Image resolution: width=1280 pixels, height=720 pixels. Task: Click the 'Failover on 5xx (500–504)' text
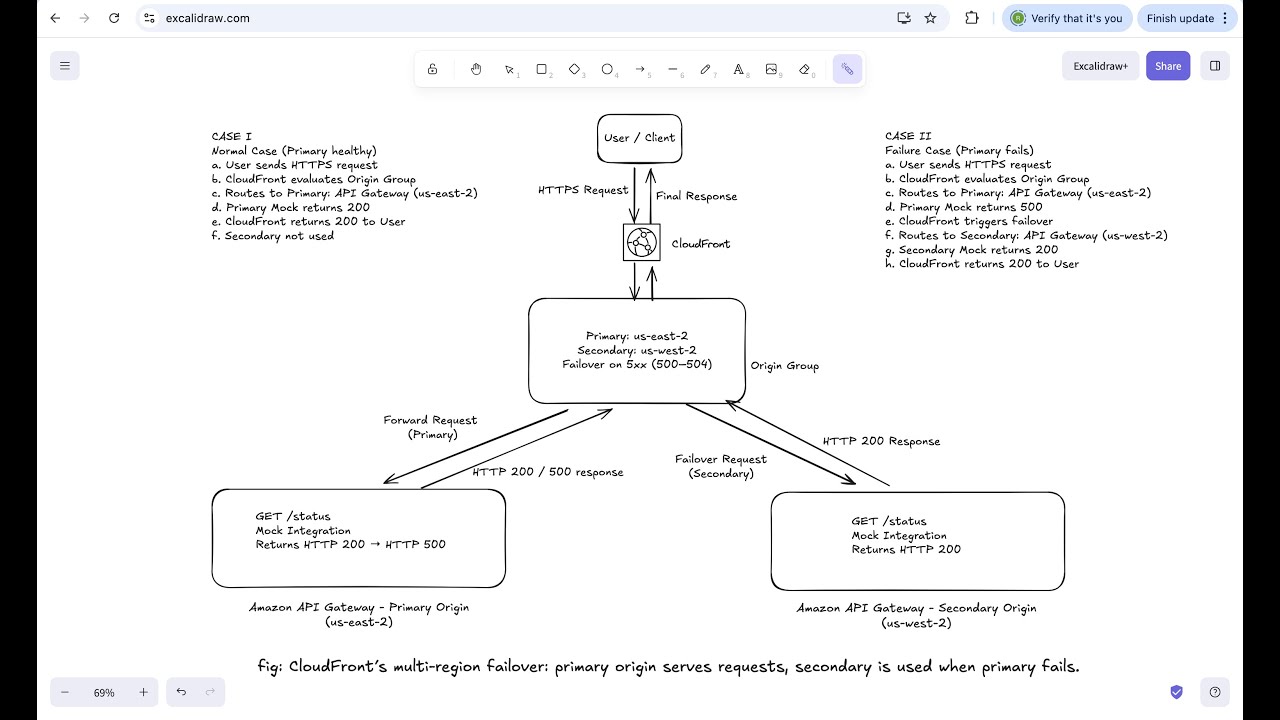pos(637,365)
